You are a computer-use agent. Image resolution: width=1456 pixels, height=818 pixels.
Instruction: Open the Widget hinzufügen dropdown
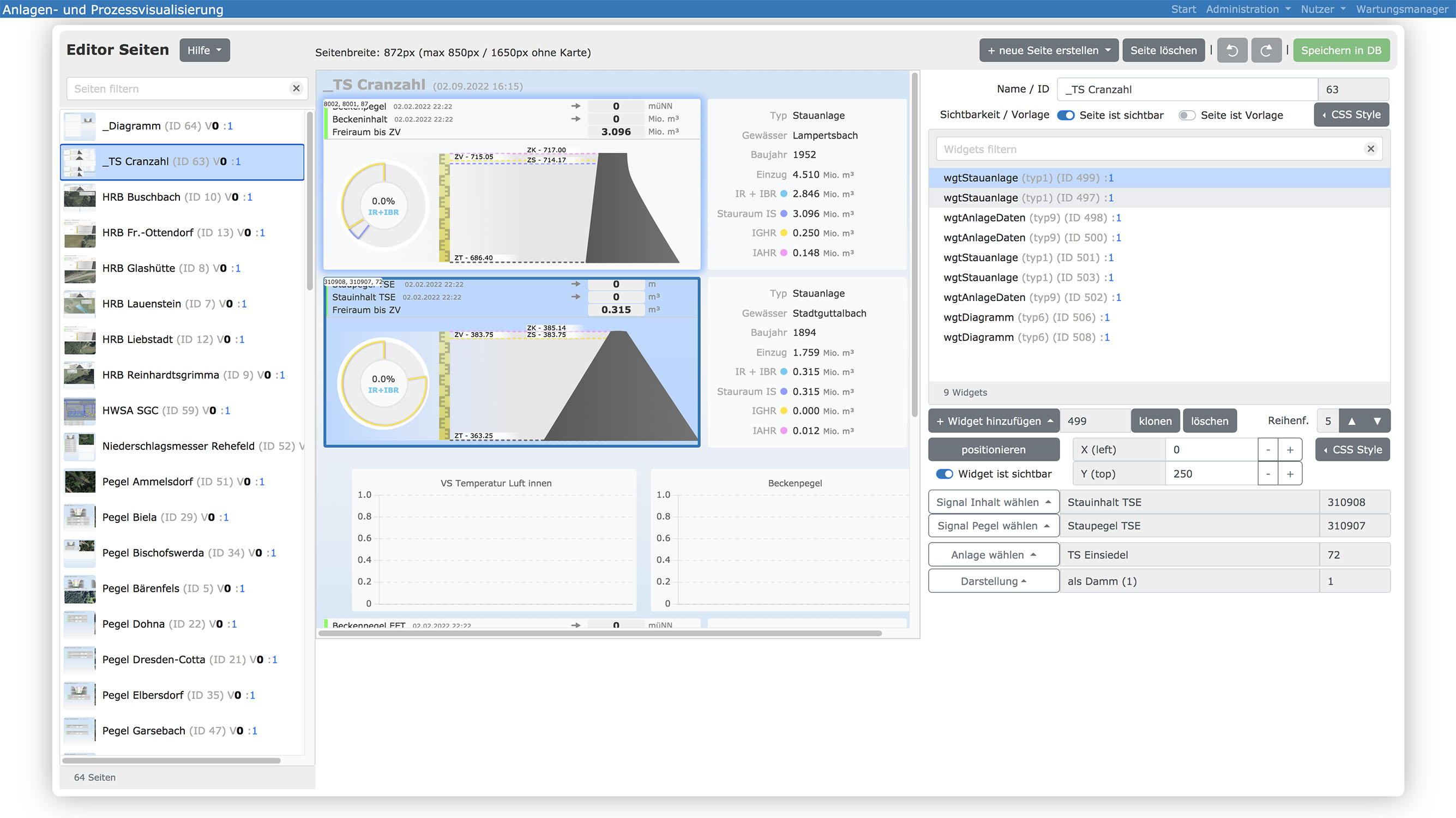[x=994, y=420]
